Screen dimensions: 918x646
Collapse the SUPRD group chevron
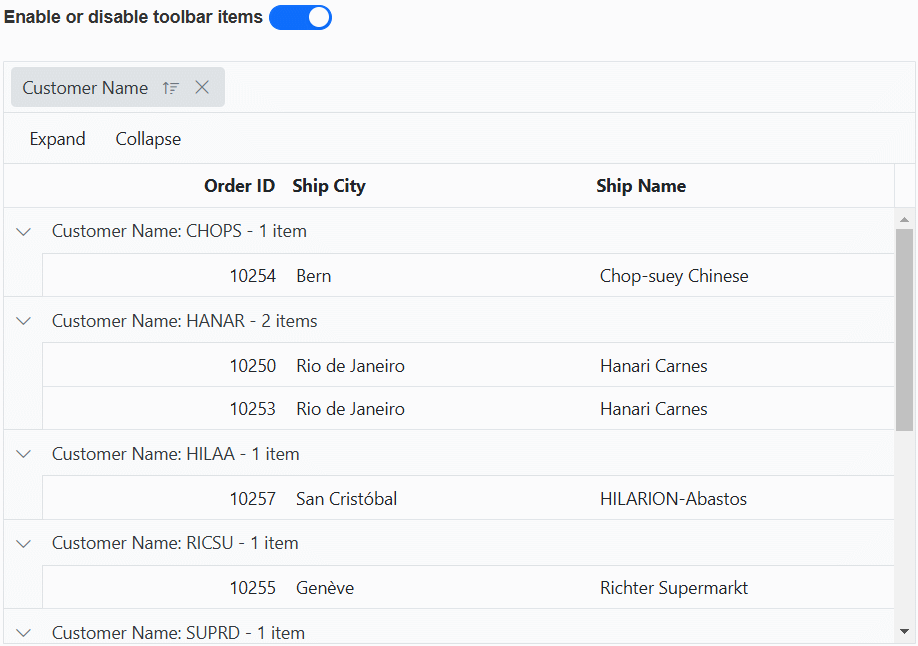pyautogui.click(x=24, y=632)
